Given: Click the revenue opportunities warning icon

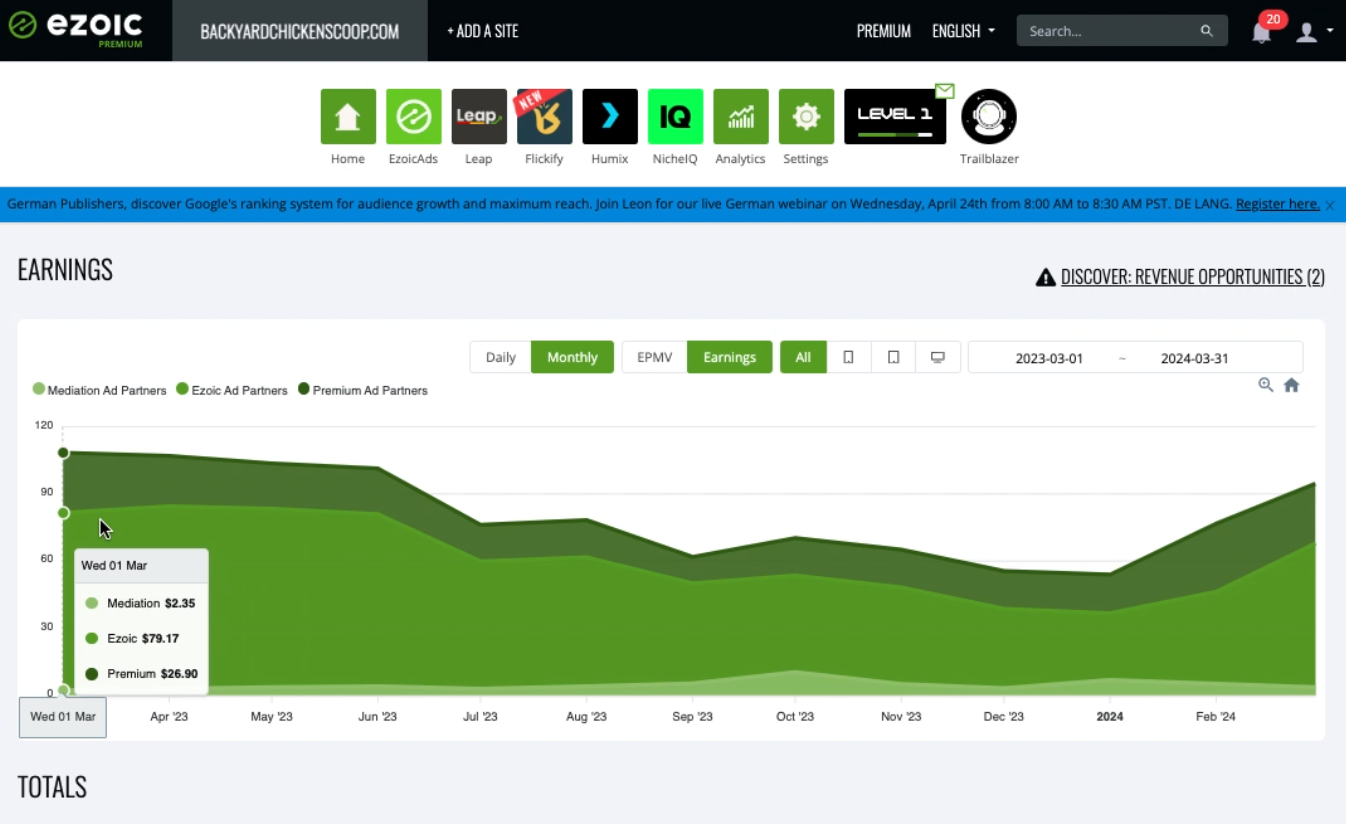Looking at the screenshot, I should (x=1046, y=277).
